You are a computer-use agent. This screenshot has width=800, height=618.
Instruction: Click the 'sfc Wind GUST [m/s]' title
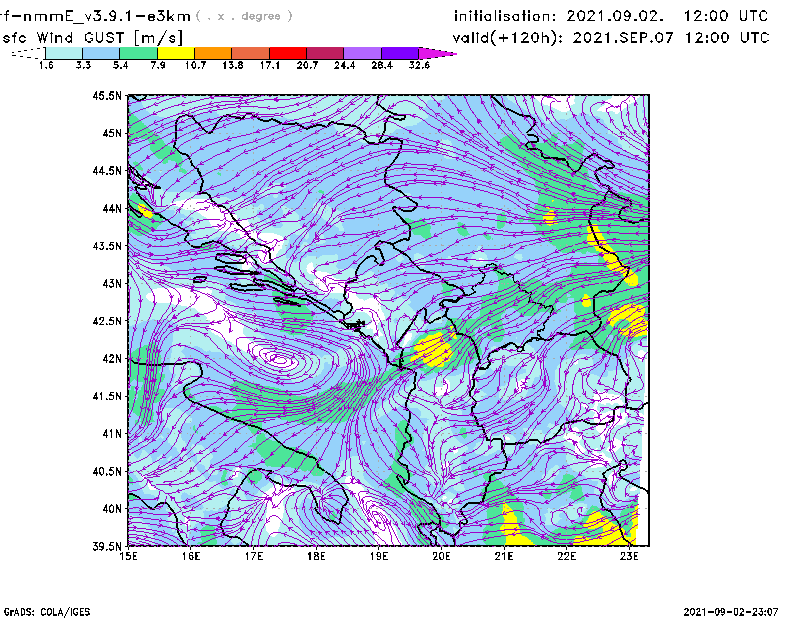[x=92, y=38]
